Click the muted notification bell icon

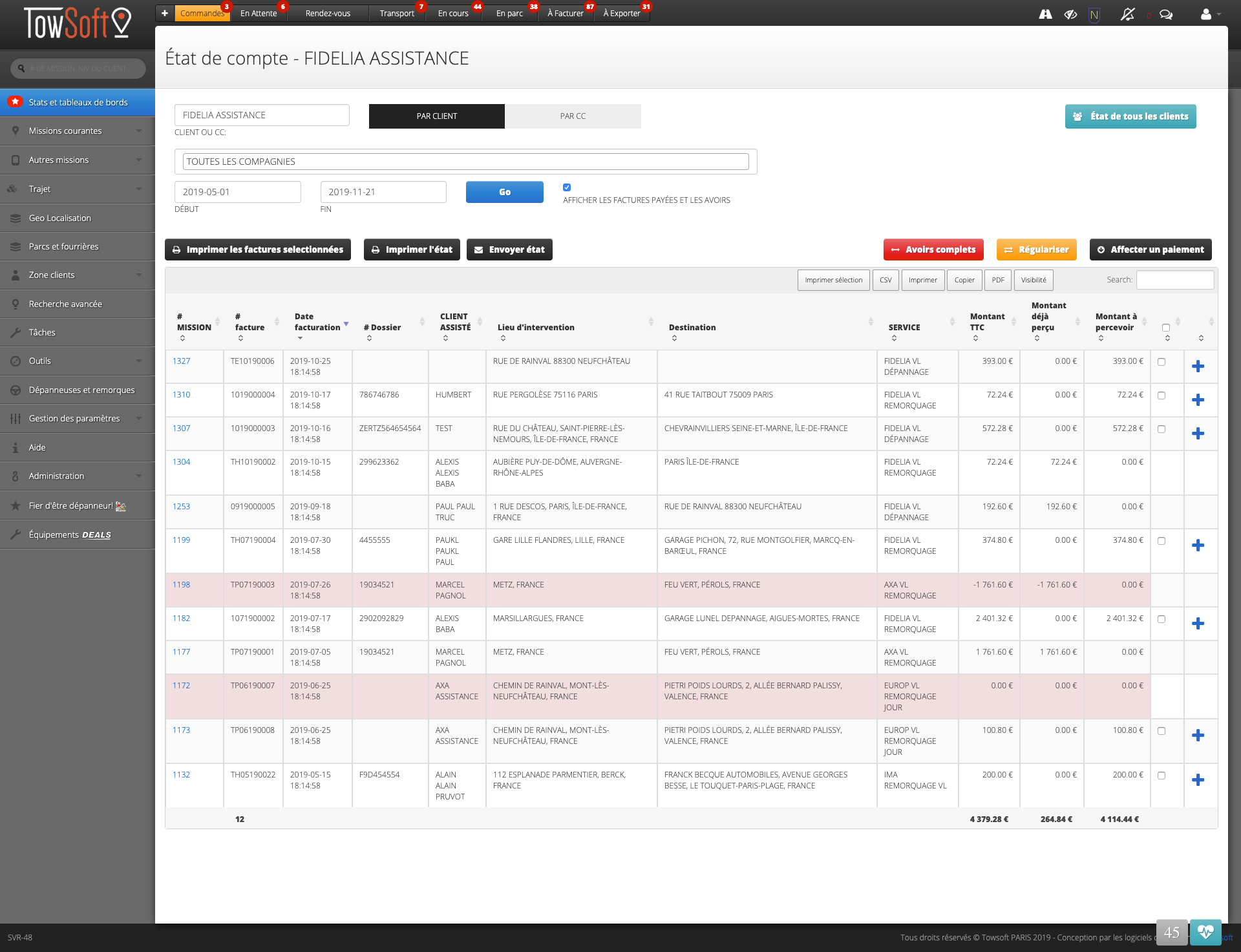point(1127,14)
